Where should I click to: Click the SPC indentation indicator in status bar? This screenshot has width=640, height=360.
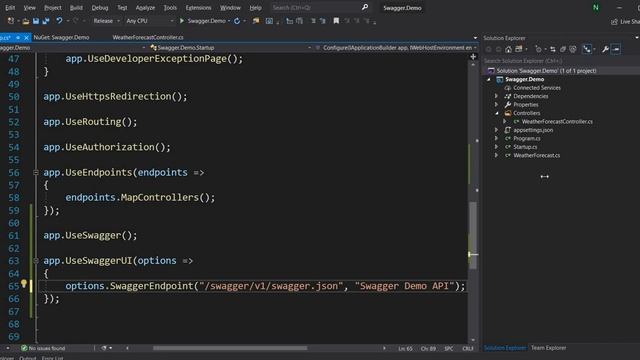pos(449,349)
